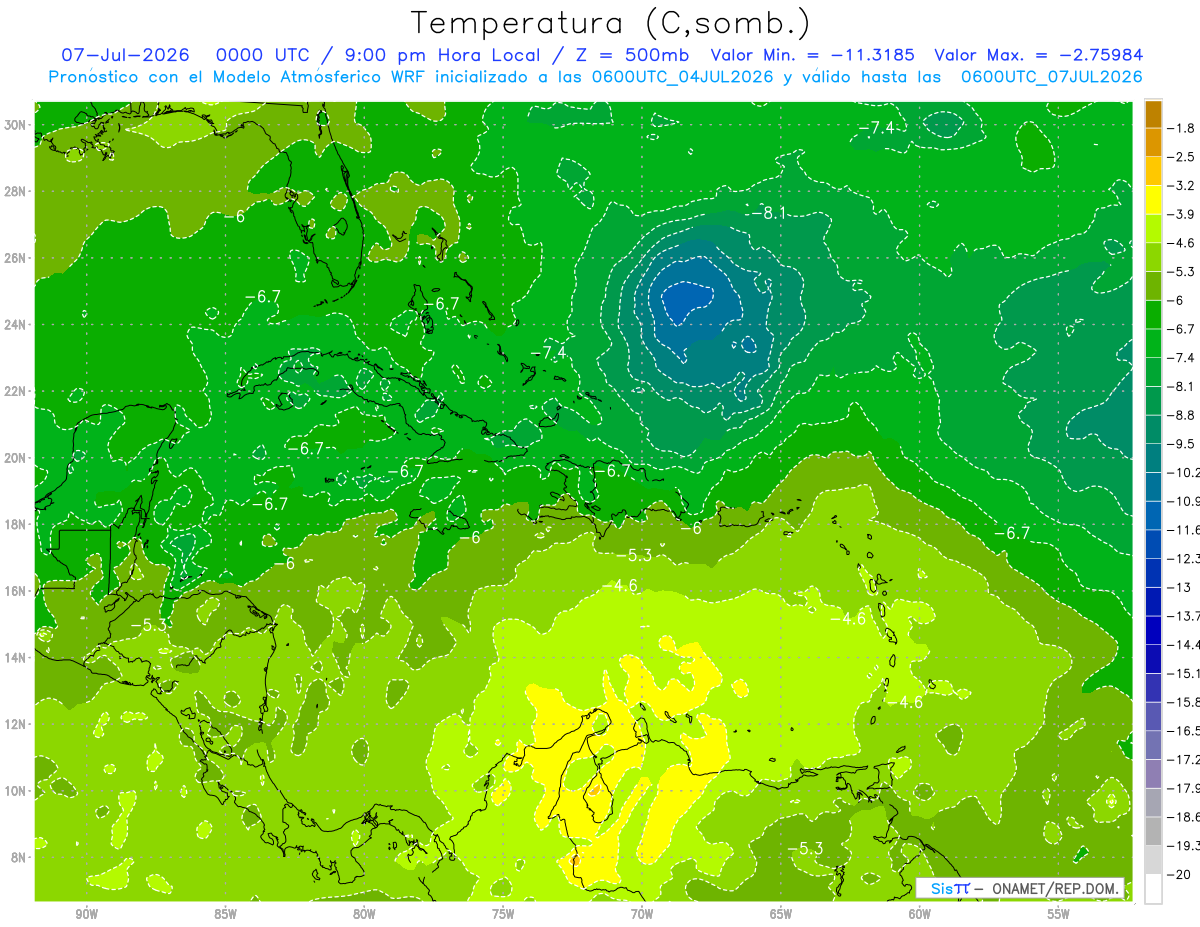Click the "80W" longitude axis label
Screen dimensions: 1200x927
pyautogui.click(x=364, y=914)
